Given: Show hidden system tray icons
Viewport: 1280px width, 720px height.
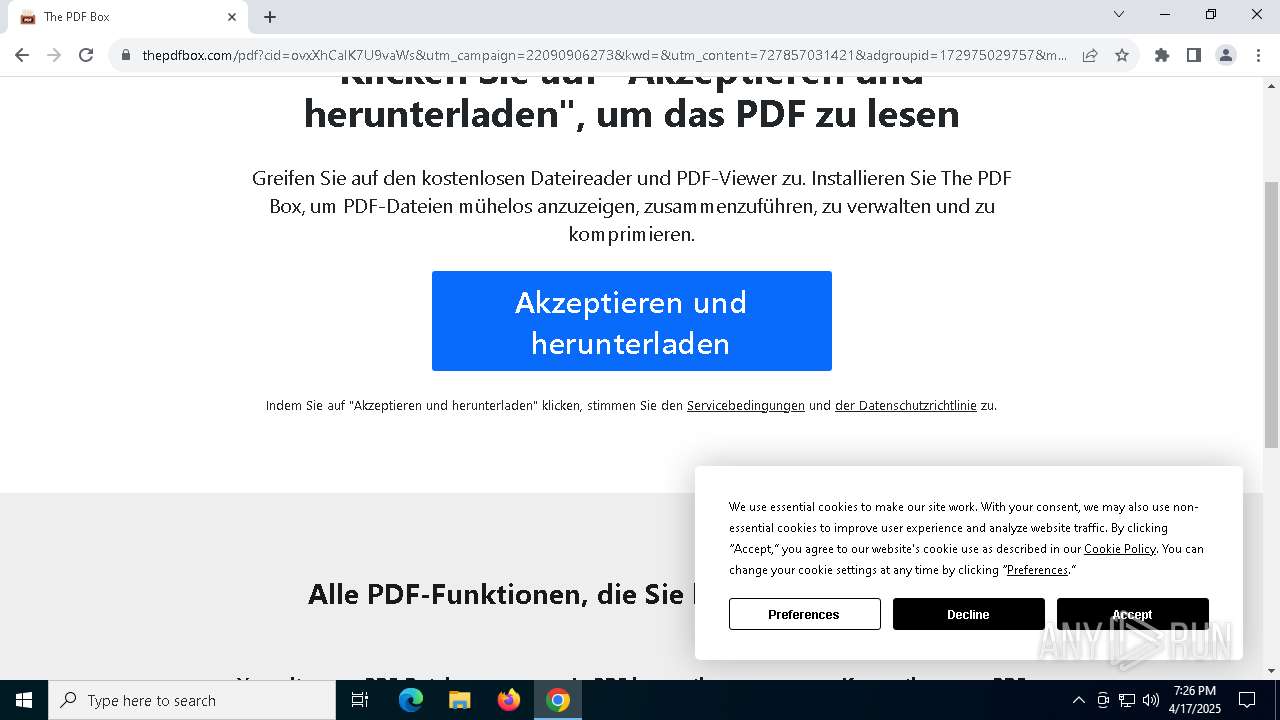Looking at the screenshot, I should click(1078, 700).
